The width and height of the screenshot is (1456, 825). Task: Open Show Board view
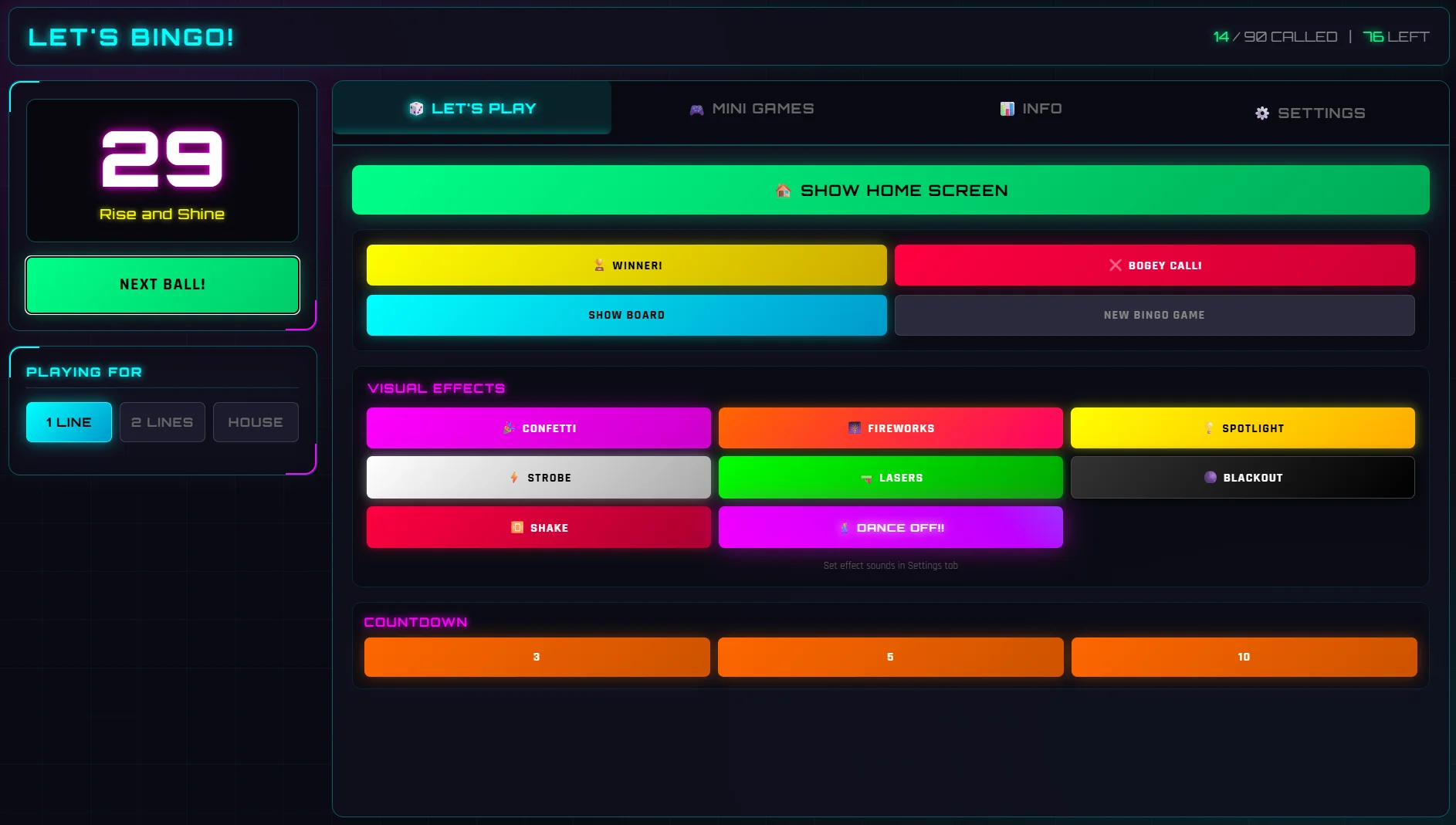point(626,315)
